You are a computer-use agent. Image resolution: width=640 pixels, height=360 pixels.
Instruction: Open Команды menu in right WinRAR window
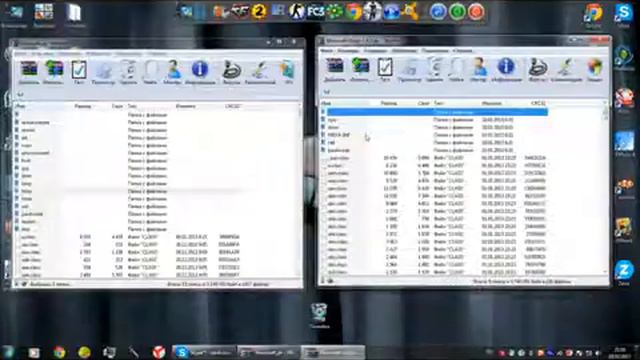coord(348,51)
